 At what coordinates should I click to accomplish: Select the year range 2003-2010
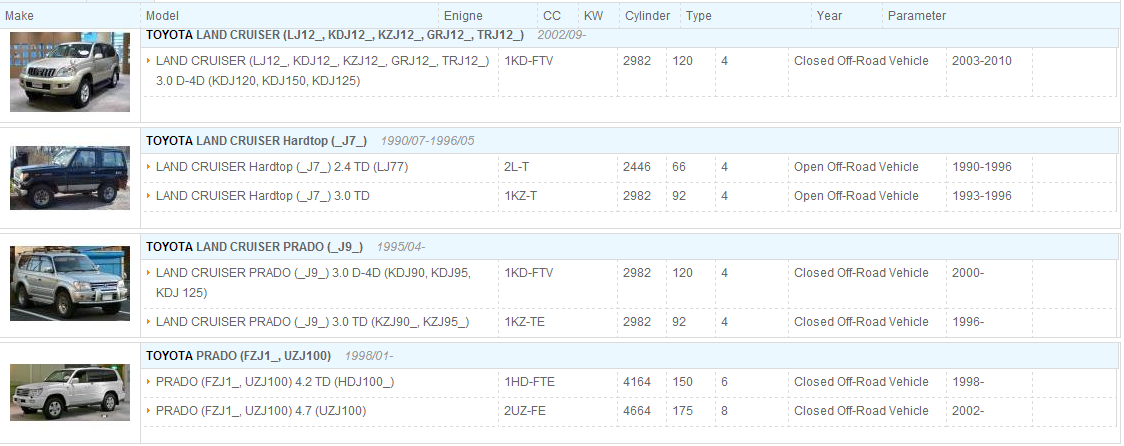(x=982, y=61)
